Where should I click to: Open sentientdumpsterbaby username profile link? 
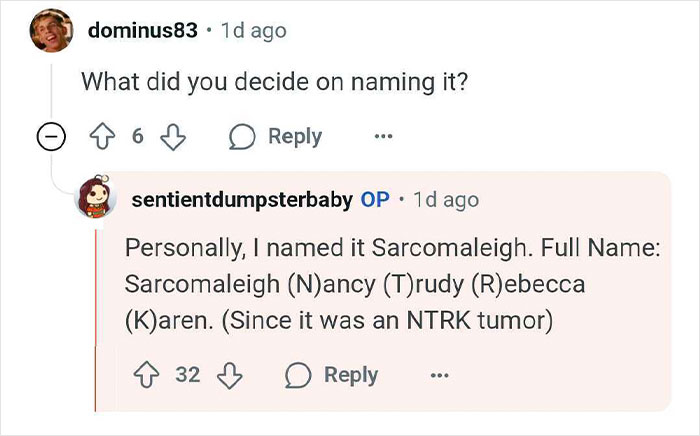point(241,200)
